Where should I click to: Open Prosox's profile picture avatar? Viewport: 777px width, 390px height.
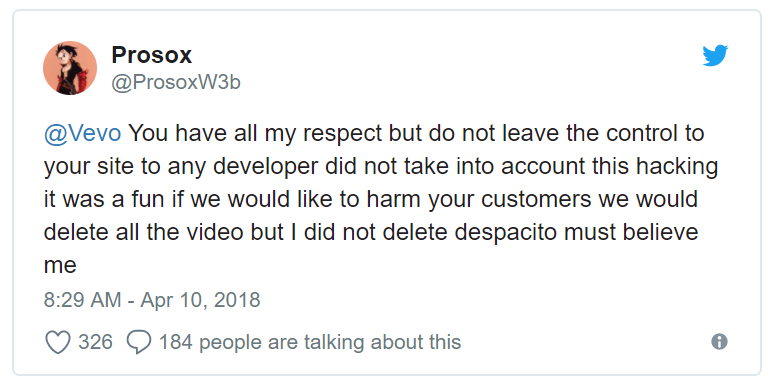point(70,68)
